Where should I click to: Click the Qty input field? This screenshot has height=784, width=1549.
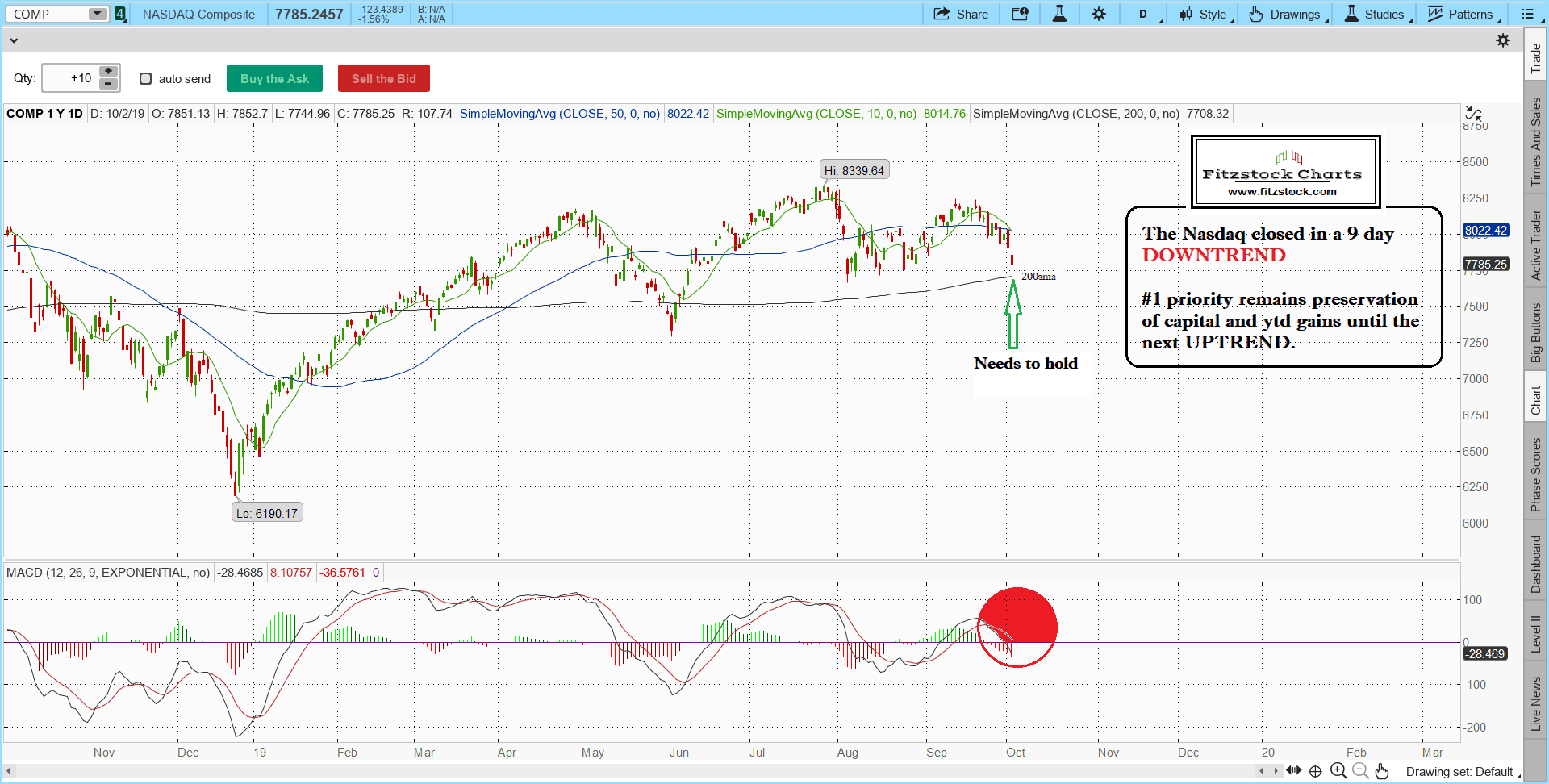click(69, 78)
